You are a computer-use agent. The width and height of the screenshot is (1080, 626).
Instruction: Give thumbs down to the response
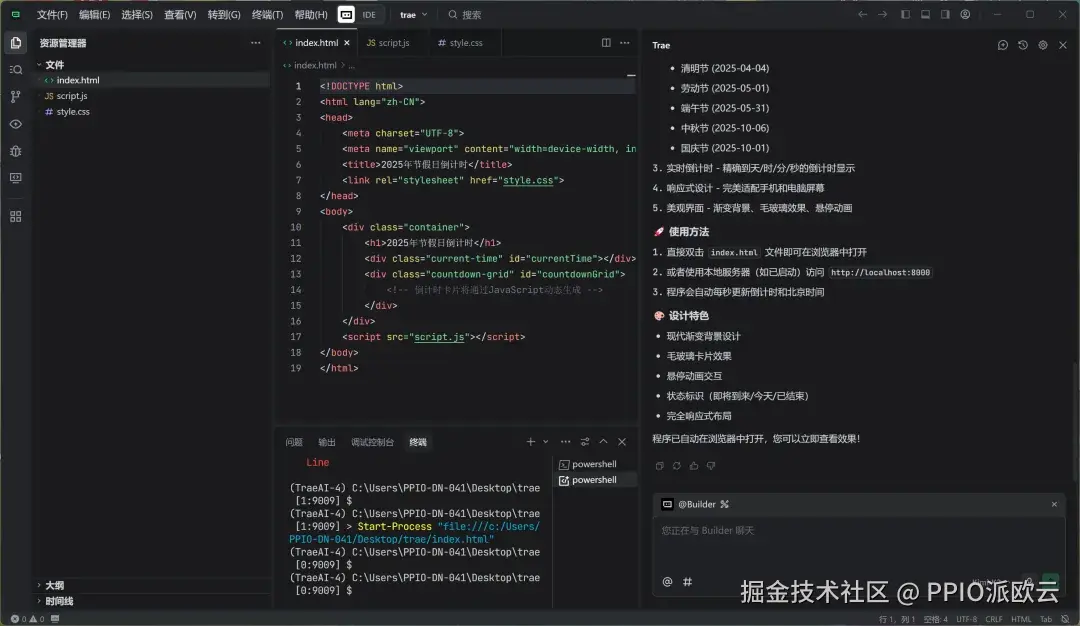tap(711, 466)
